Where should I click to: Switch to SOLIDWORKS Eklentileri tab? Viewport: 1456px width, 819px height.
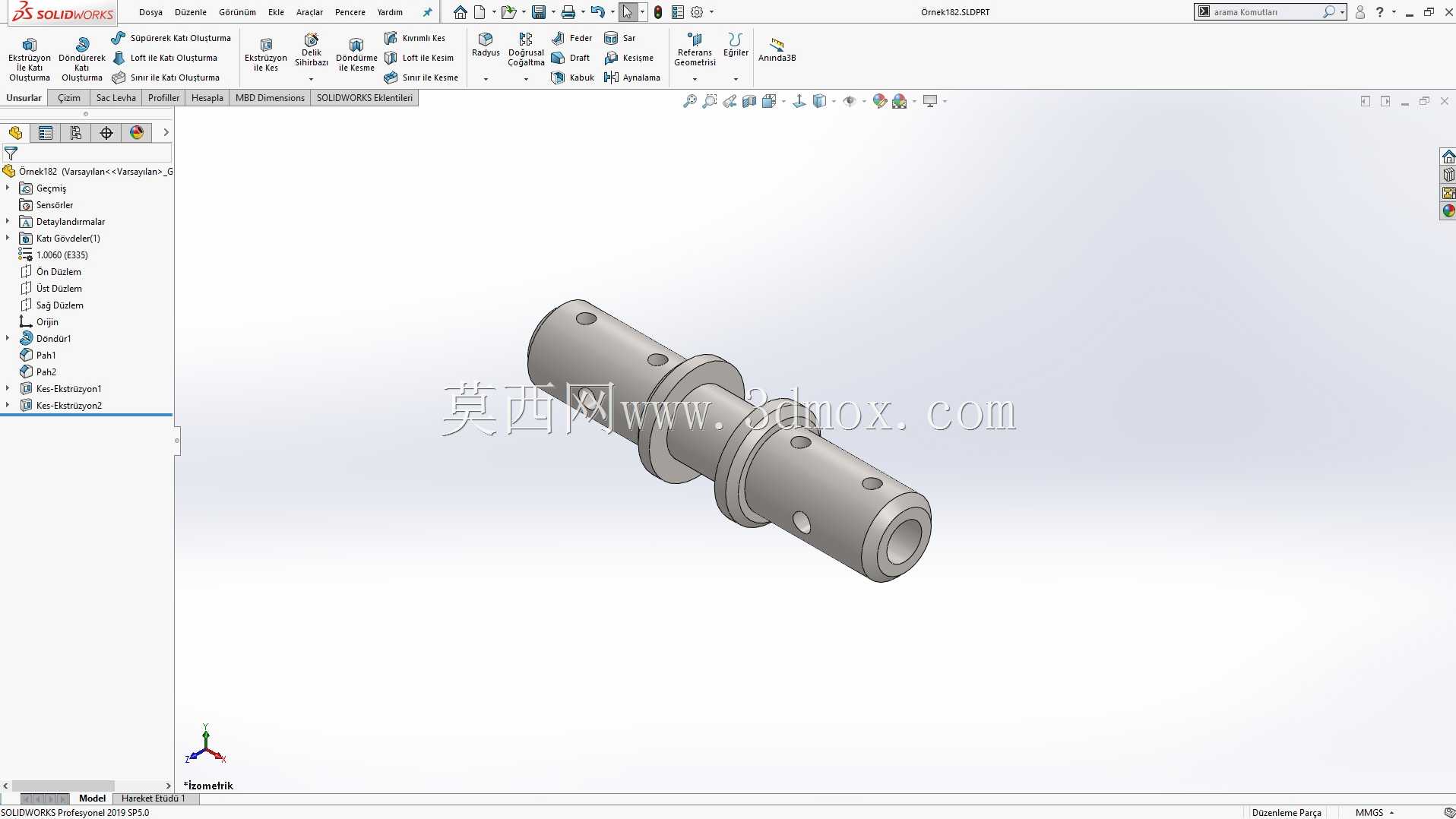365,98
